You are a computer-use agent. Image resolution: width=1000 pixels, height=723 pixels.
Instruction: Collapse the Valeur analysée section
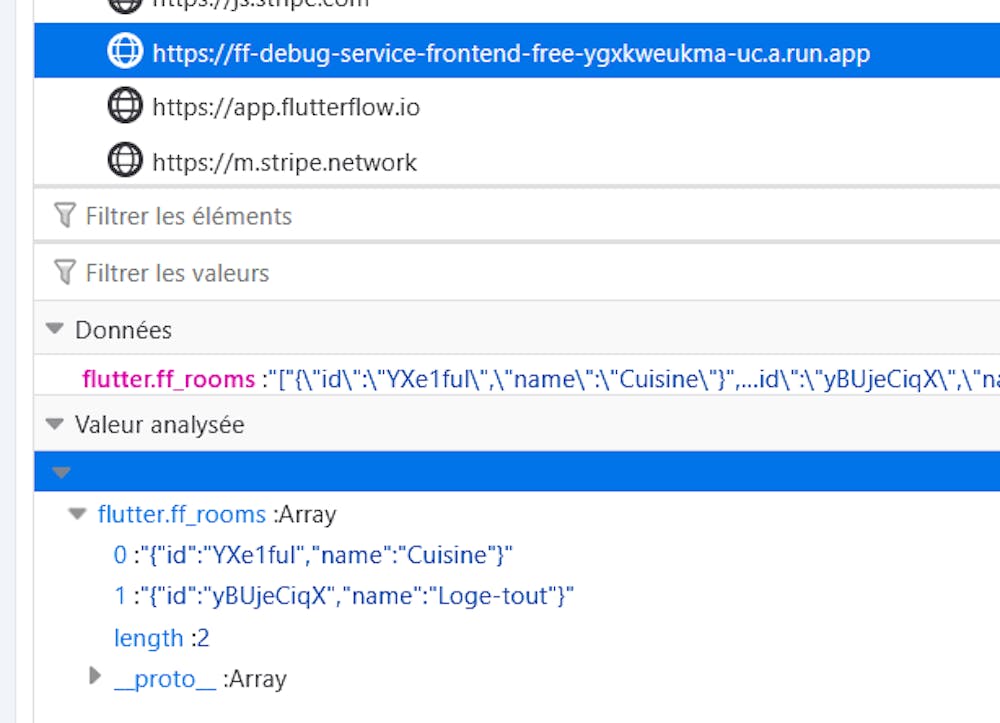pyautogui.click(x=55, y=425)
